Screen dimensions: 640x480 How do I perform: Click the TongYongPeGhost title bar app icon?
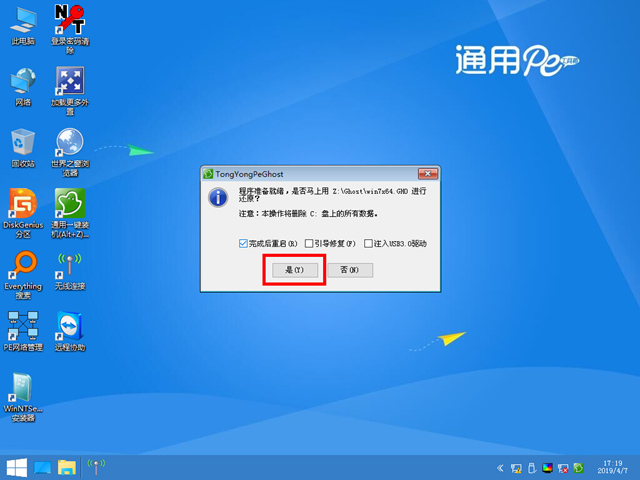(208, 174)
